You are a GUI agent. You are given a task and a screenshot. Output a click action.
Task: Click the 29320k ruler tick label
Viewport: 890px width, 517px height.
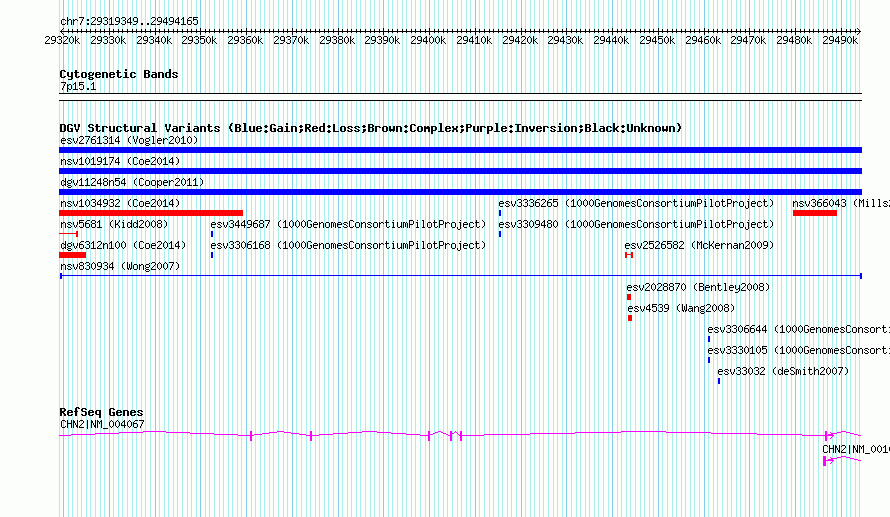[62, 40]
